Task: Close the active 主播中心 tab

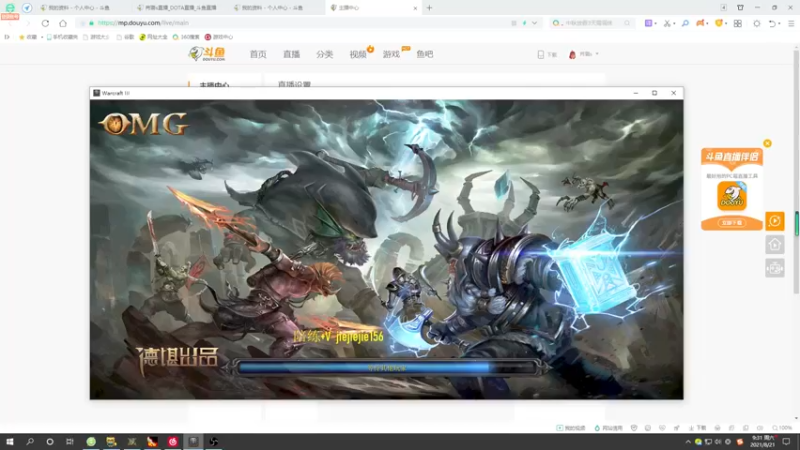Action: [x=415, y=8]
